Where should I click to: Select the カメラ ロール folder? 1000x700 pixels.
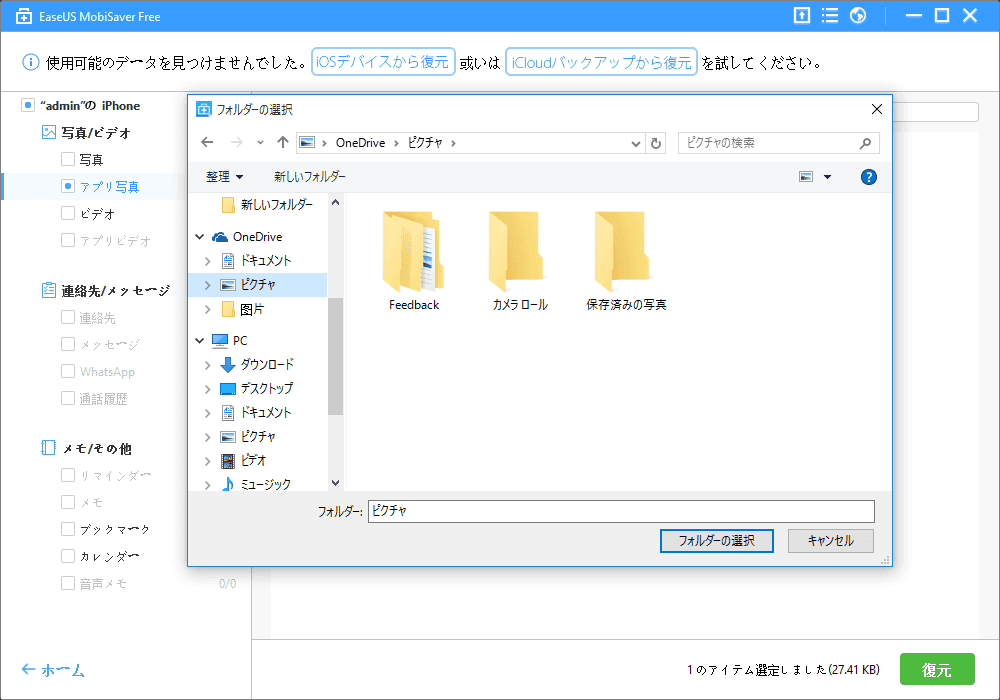(x=520, y=261)
